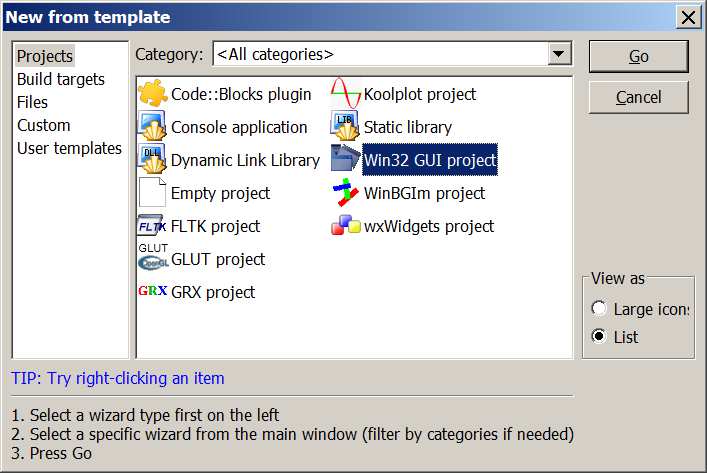Click the Win32 GUI project folder icon
Screen dimensions: 707x473
tap(345, 159)
